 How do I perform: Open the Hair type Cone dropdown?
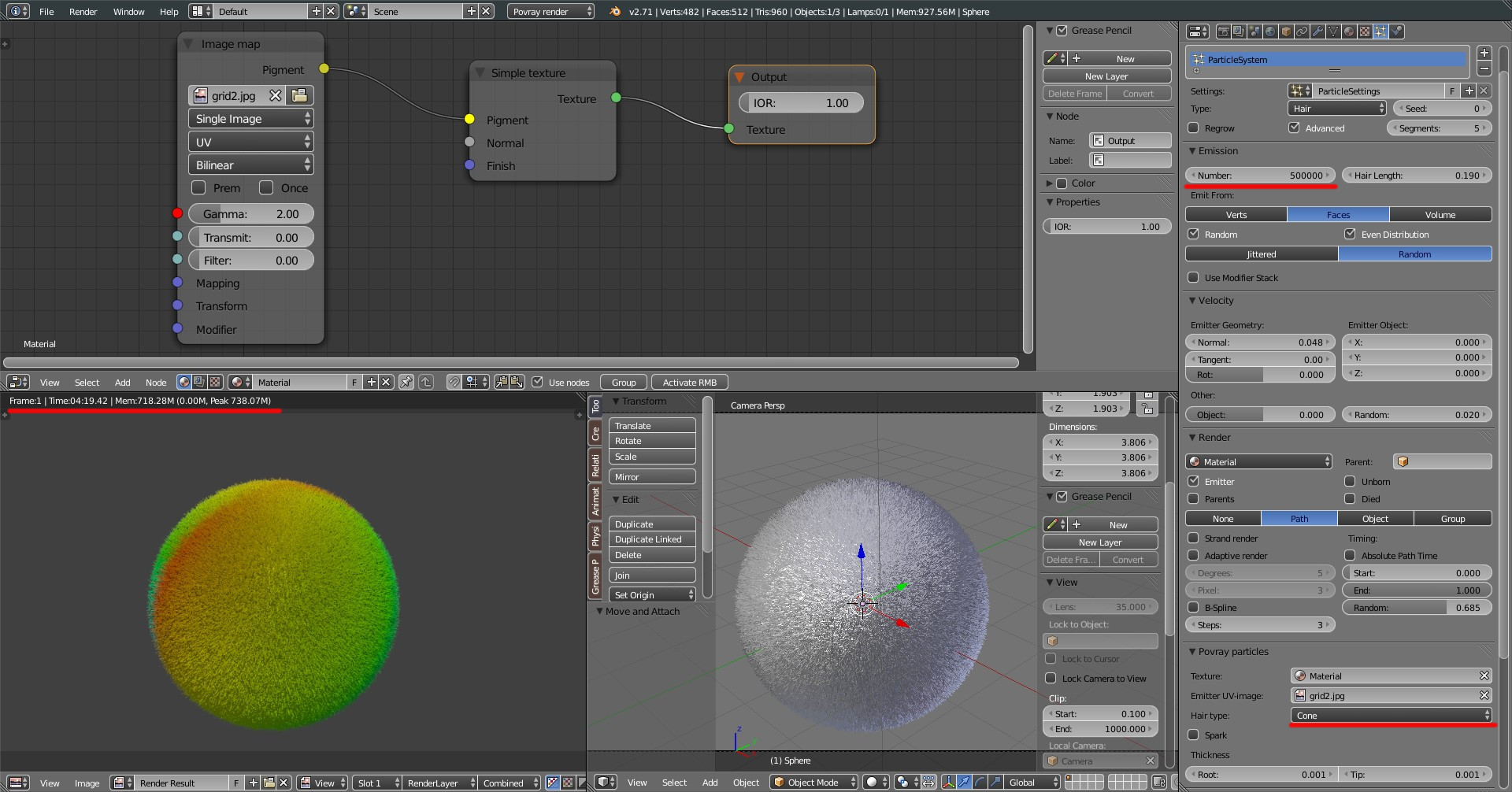click(x=1391, y=716)
